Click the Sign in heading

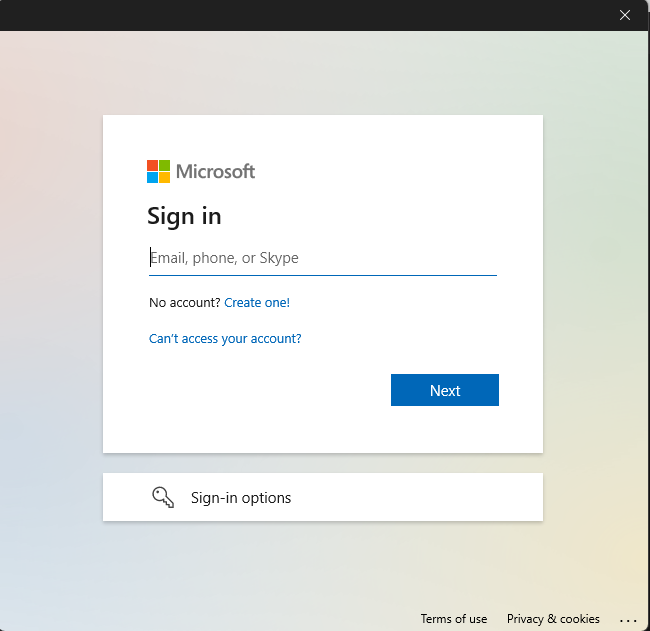[184, 216]
